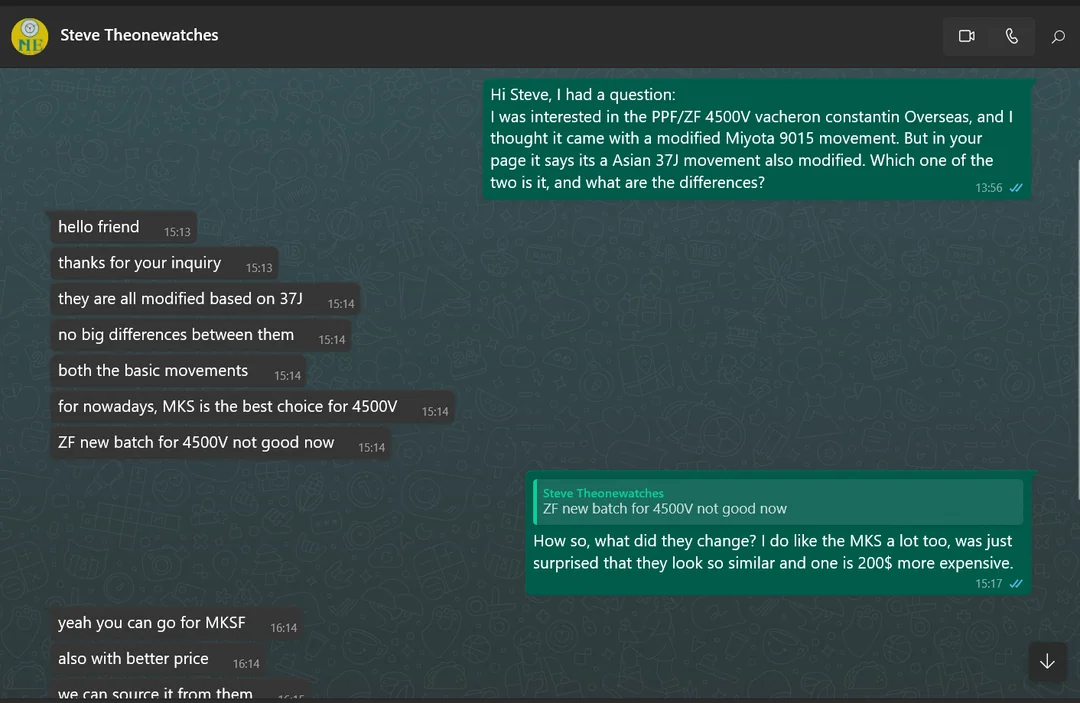
Task: Open search in conversation
Action: (x=1058, y=37)
